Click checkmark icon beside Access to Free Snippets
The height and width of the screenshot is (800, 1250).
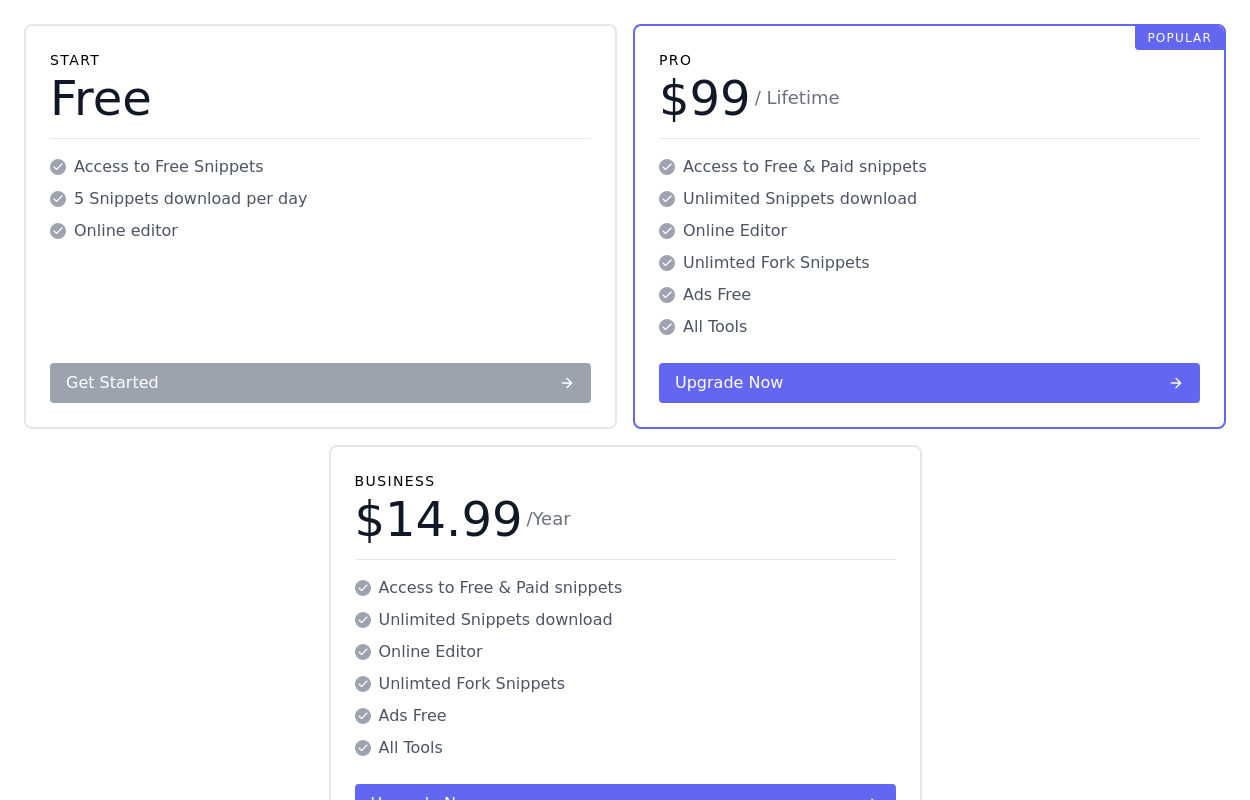[x=58, y=167]
